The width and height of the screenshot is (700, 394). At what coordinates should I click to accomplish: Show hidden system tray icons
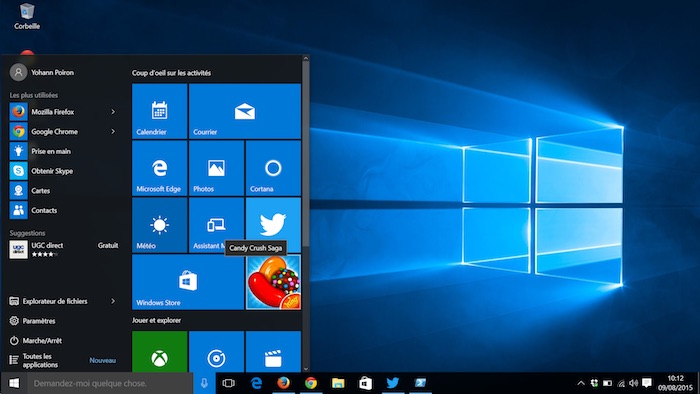pos(581,383)
